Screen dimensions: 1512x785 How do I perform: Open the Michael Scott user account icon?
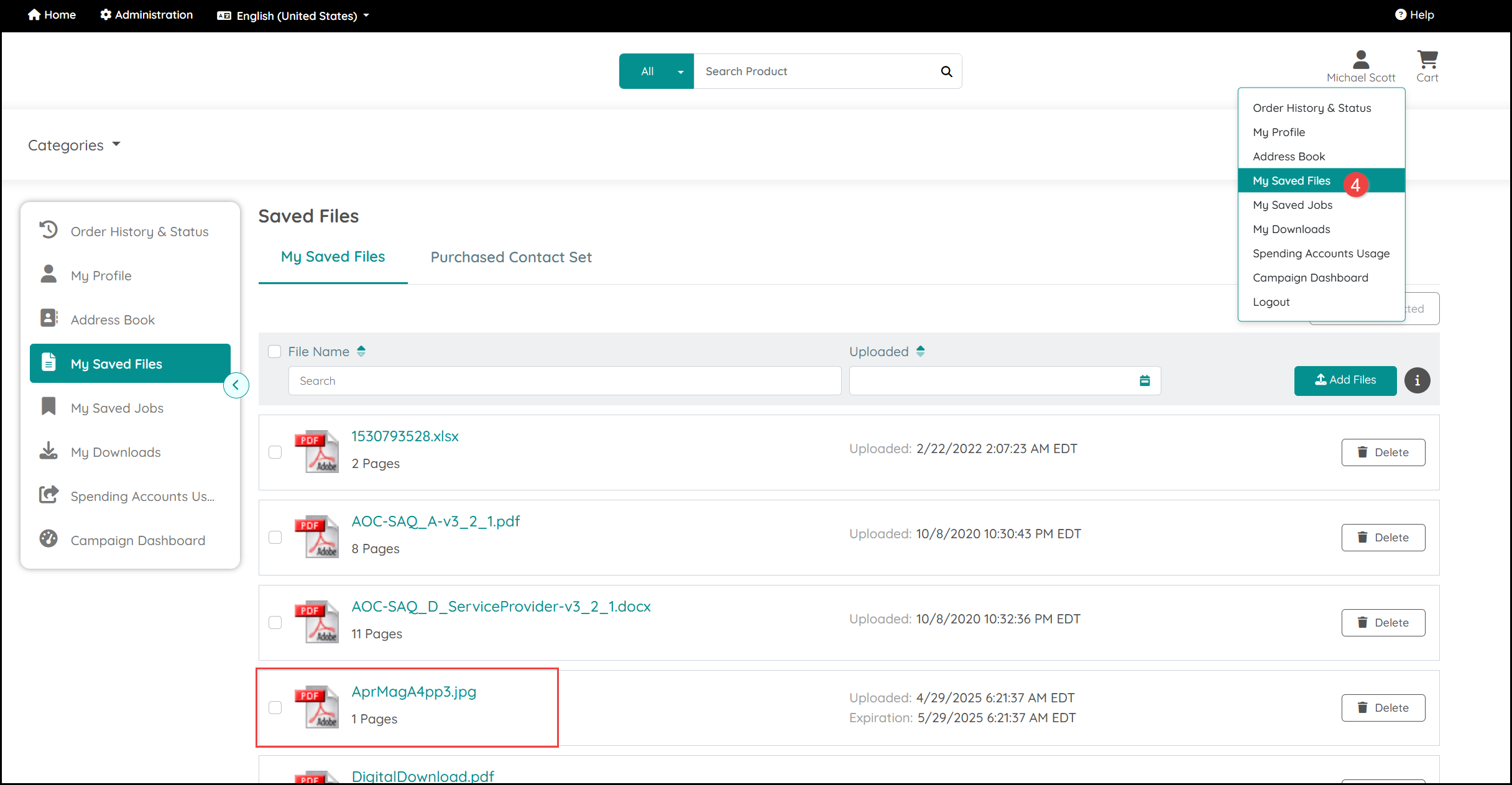point(1361,60)
